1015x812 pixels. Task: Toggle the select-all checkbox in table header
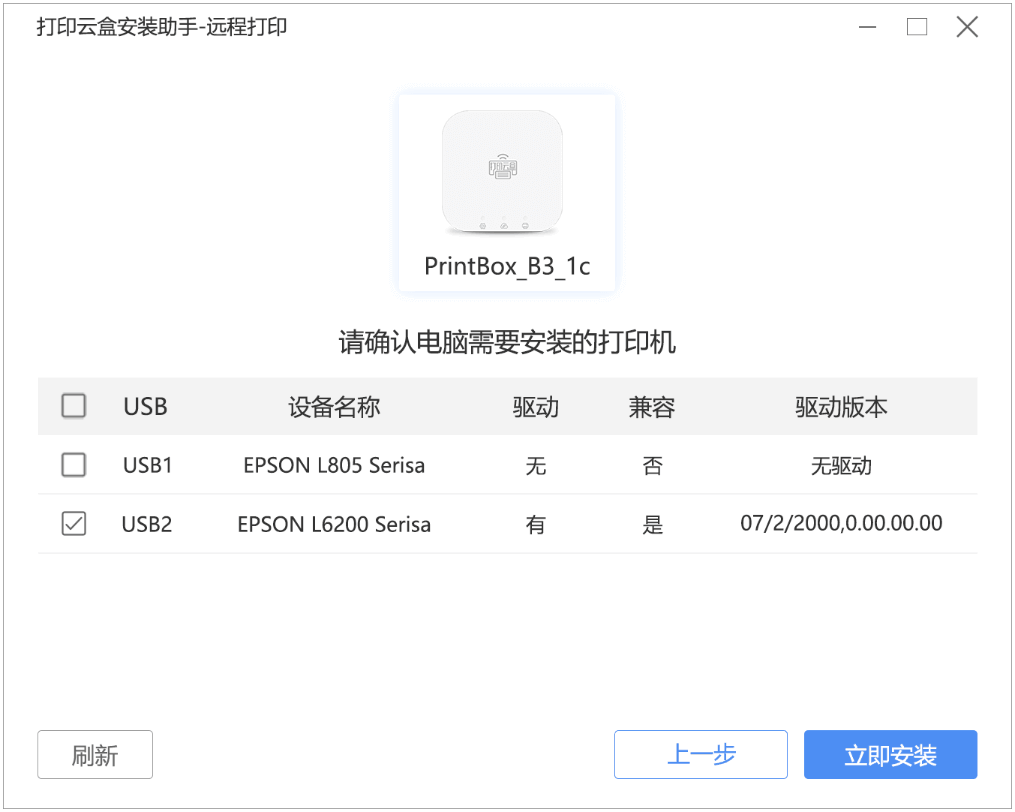[74, 406]
